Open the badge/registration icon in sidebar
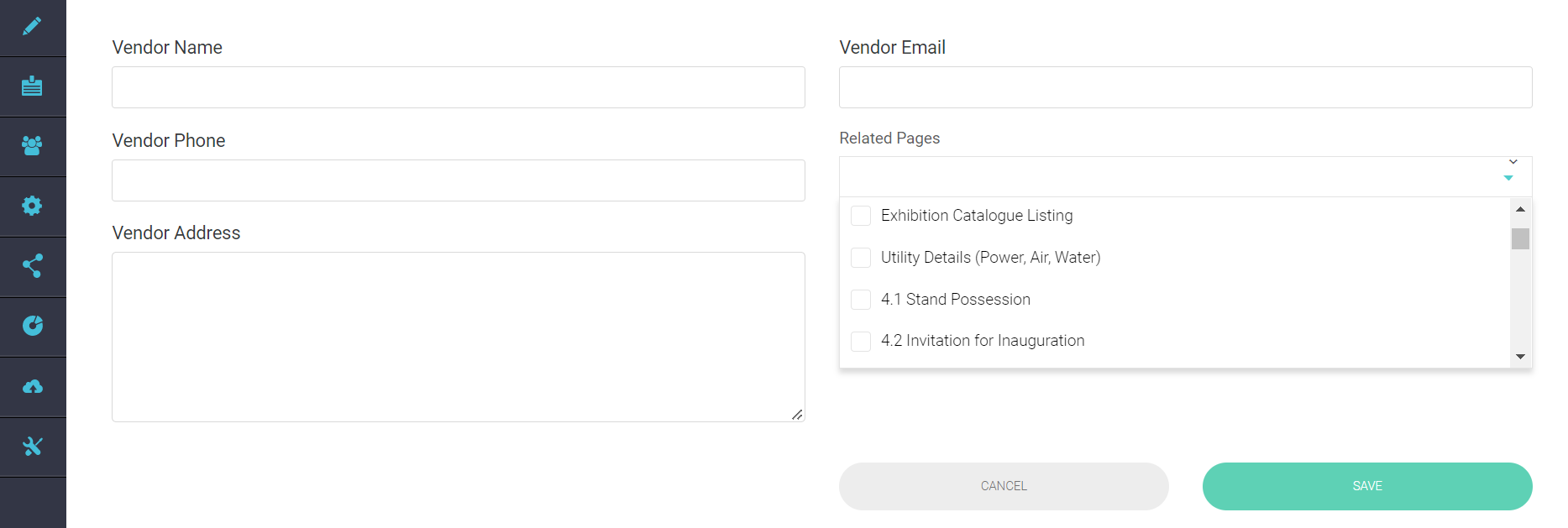 pos(32,86)
